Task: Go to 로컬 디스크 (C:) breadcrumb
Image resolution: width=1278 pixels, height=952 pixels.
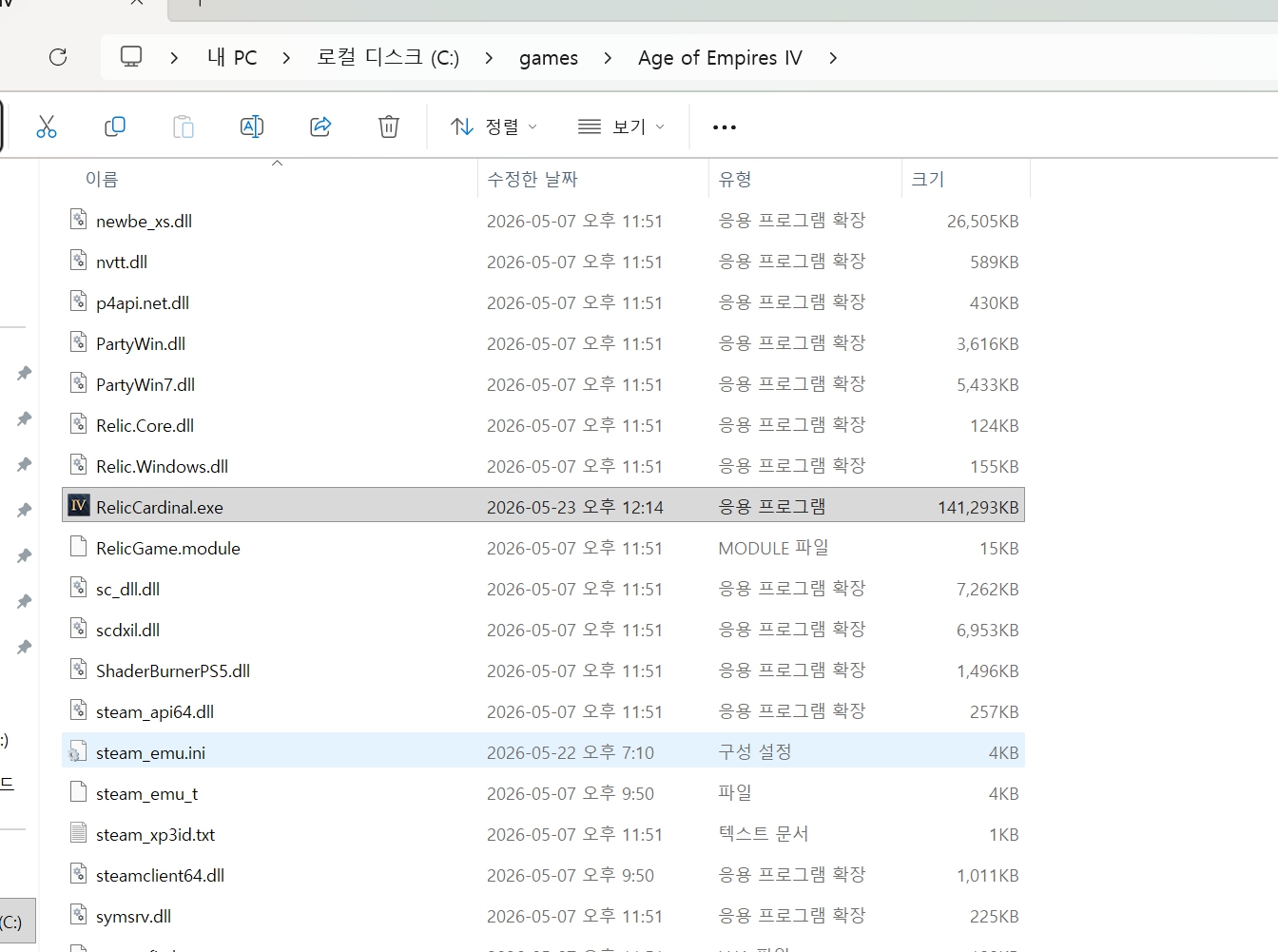Action: click(388, 58)
